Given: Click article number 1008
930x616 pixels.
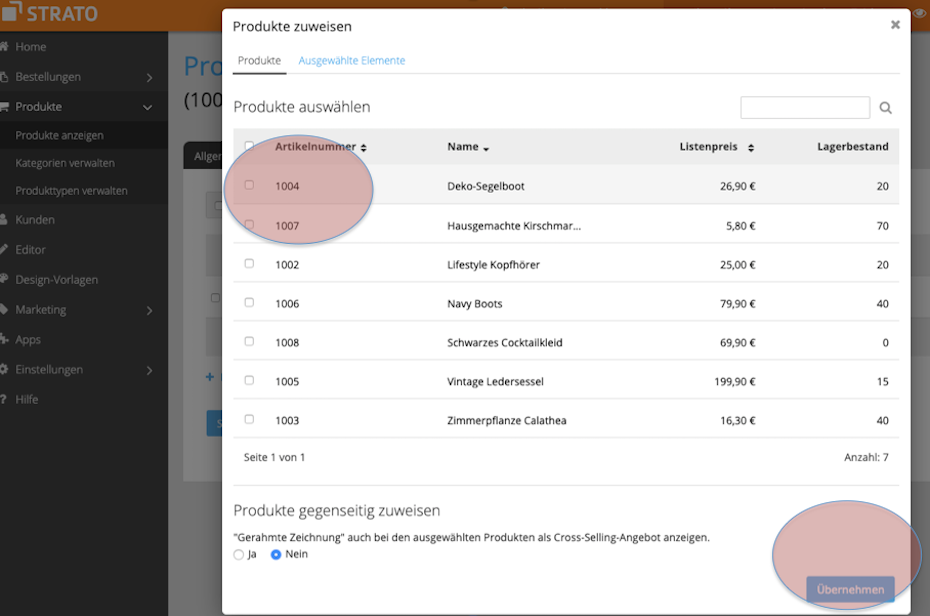Looking at the screenshot, I should pos(287,343).
